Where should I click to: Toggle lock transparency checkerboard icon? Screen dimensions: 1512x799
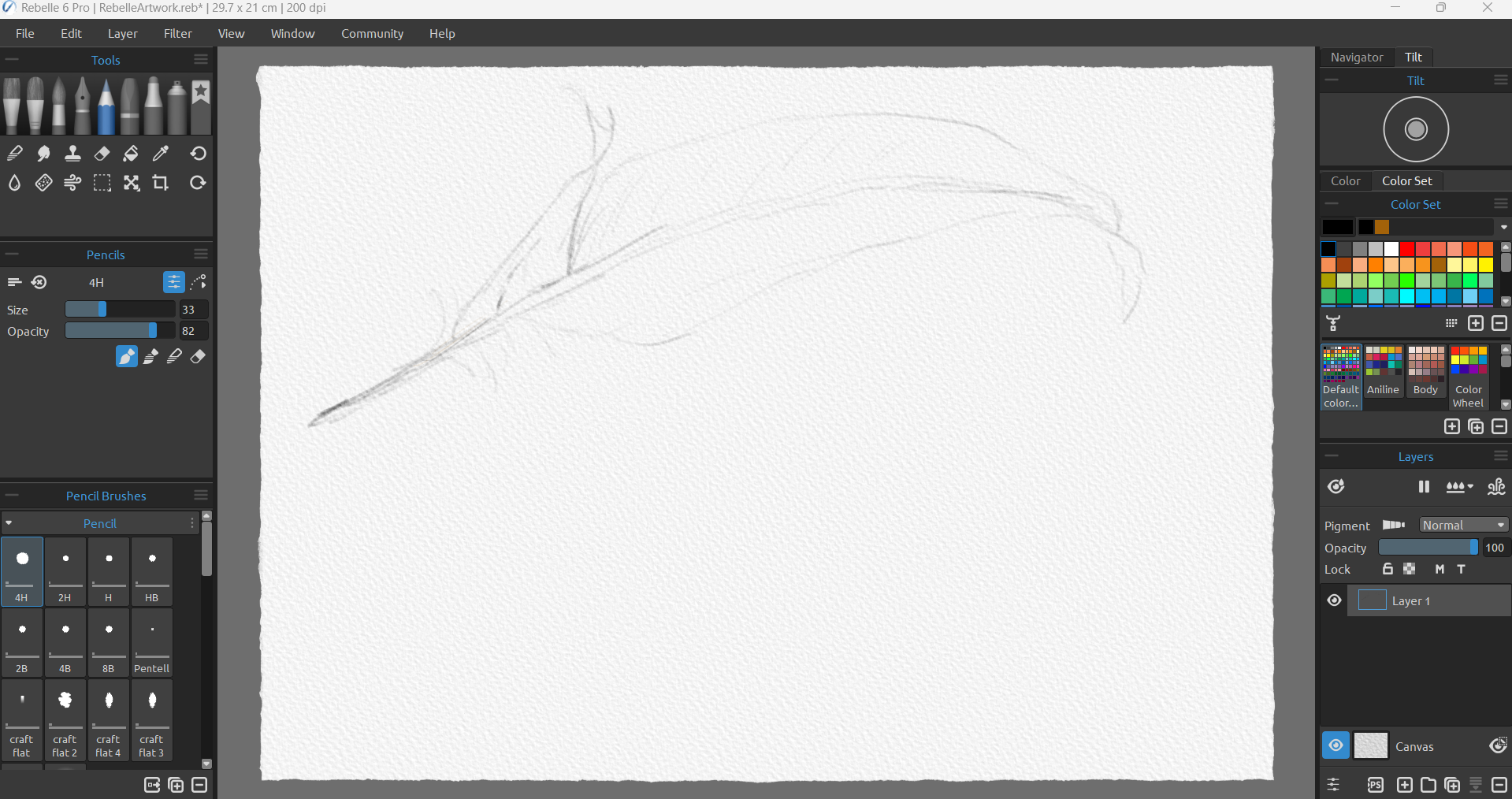point(1410,569)
